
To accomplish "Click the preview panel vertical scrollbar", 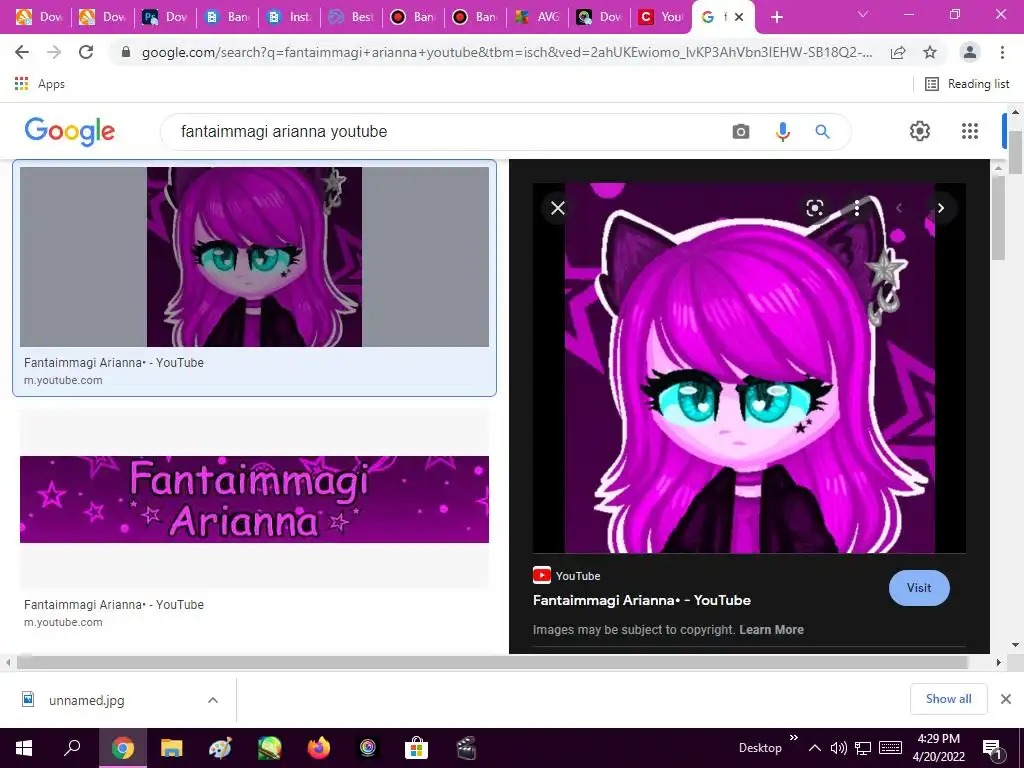I will pyautogui.click(x=997, y=219).
